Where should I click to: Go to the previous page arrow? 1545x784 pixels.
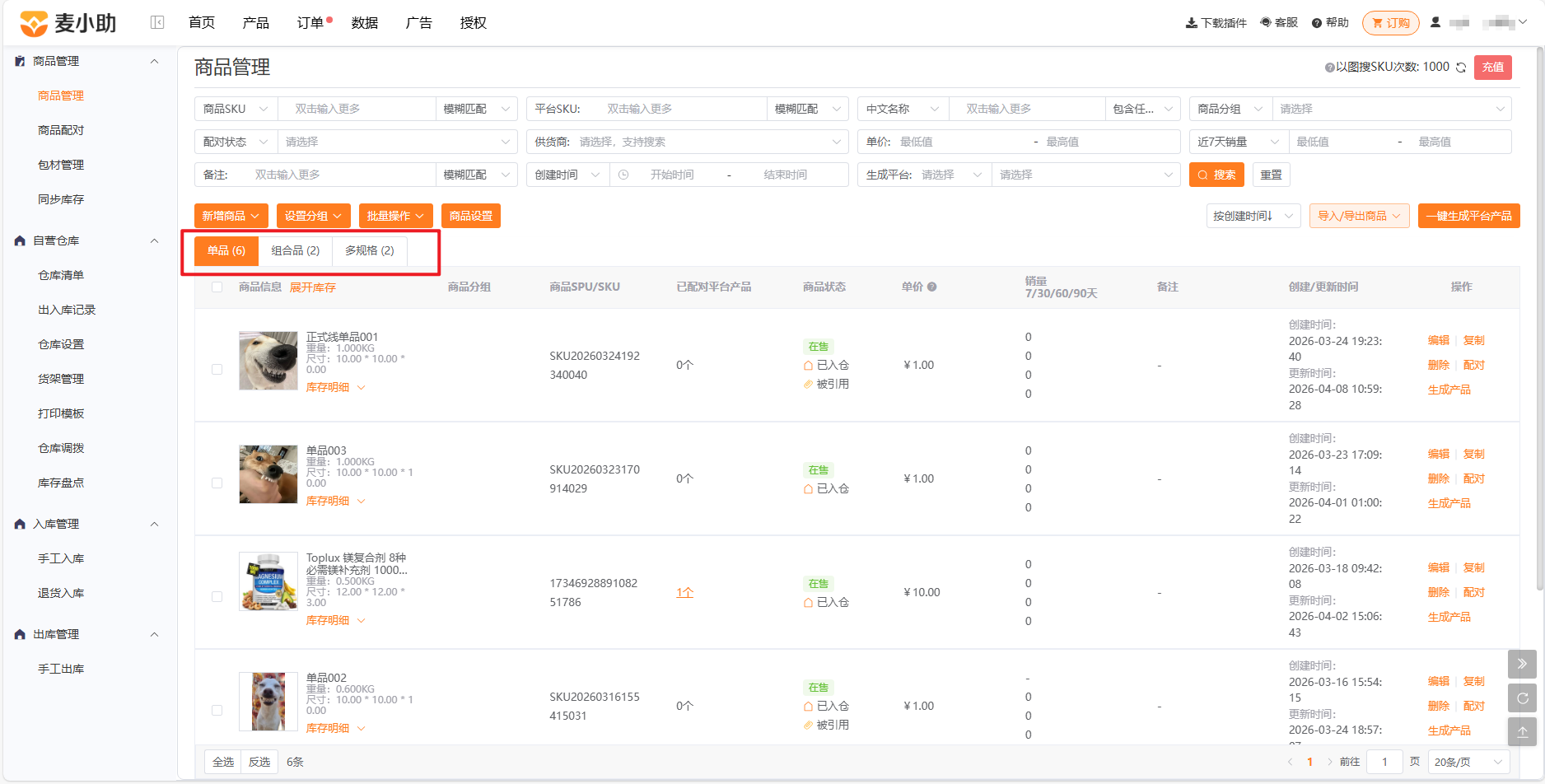pyautogui.click(x=1290, y=762)
